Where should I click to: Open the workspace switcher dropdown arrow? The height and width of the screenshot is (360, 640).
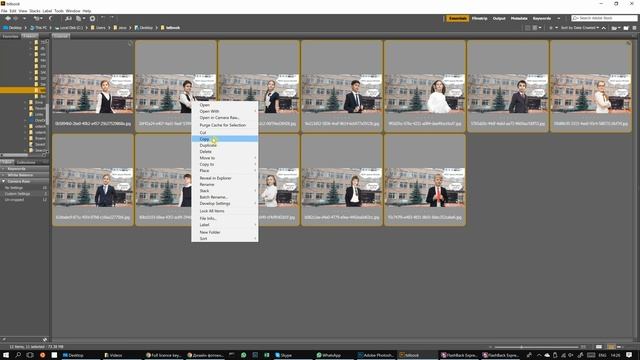tap(558, 18)
